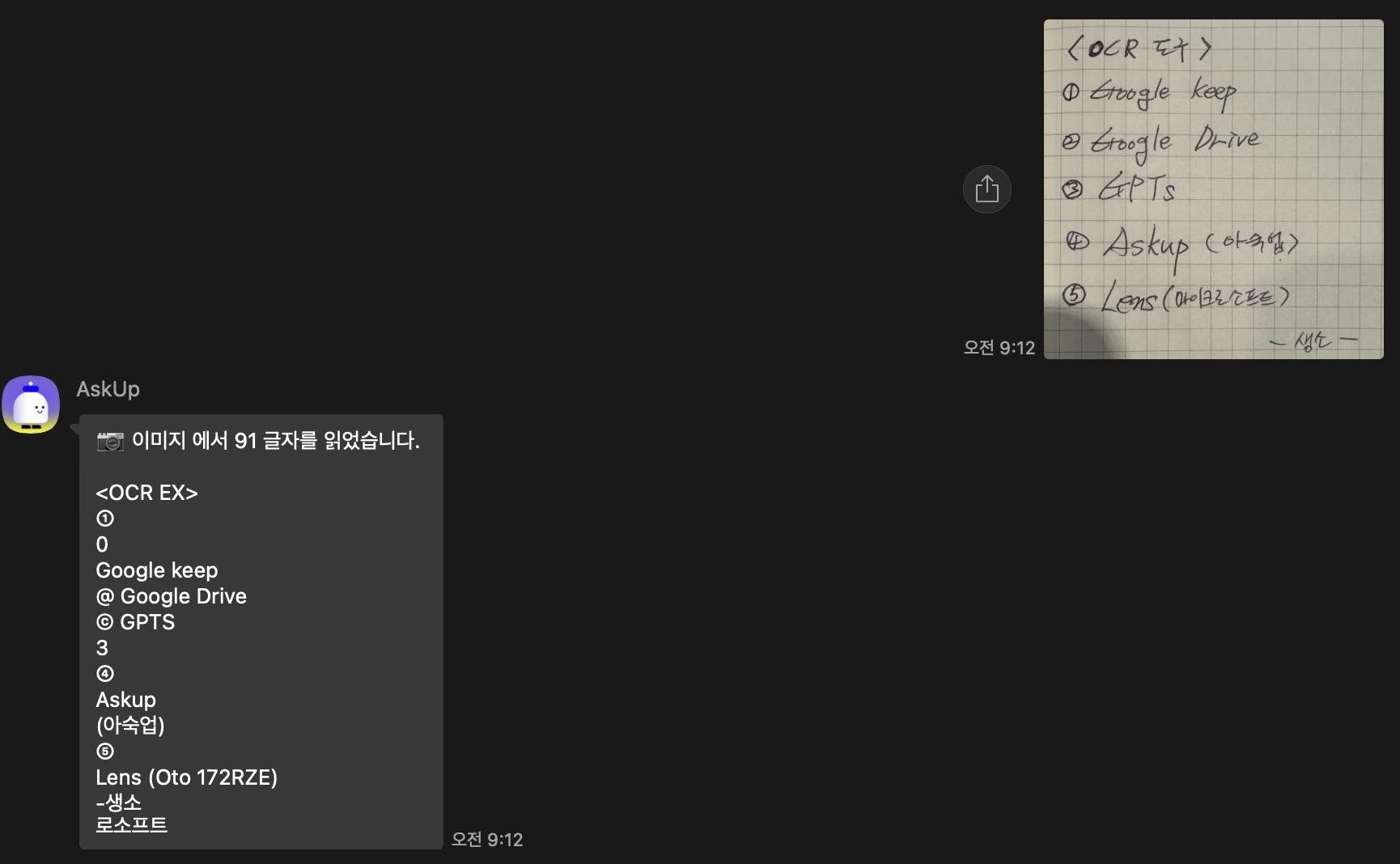Click the '로소프트' last line

(131, 825)
